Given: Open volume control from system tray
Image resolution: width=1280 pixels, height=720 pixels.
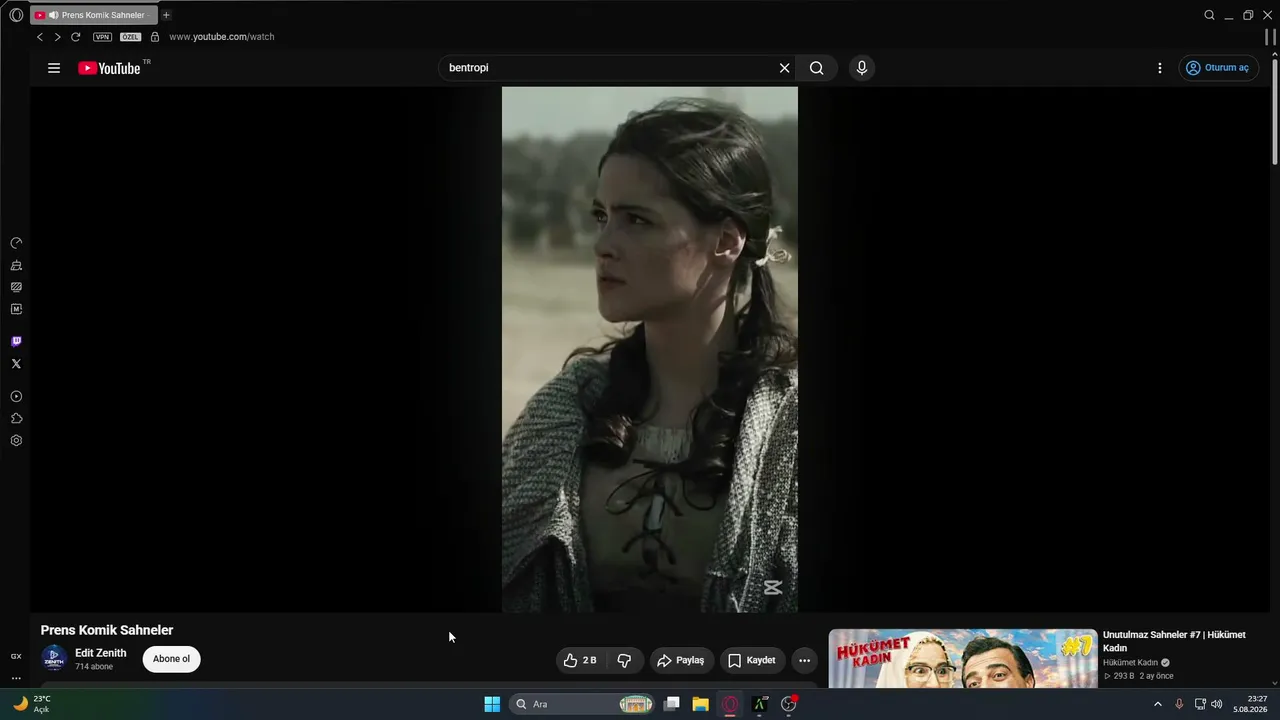Looking at the screenshot, I should click(1217, 704).
